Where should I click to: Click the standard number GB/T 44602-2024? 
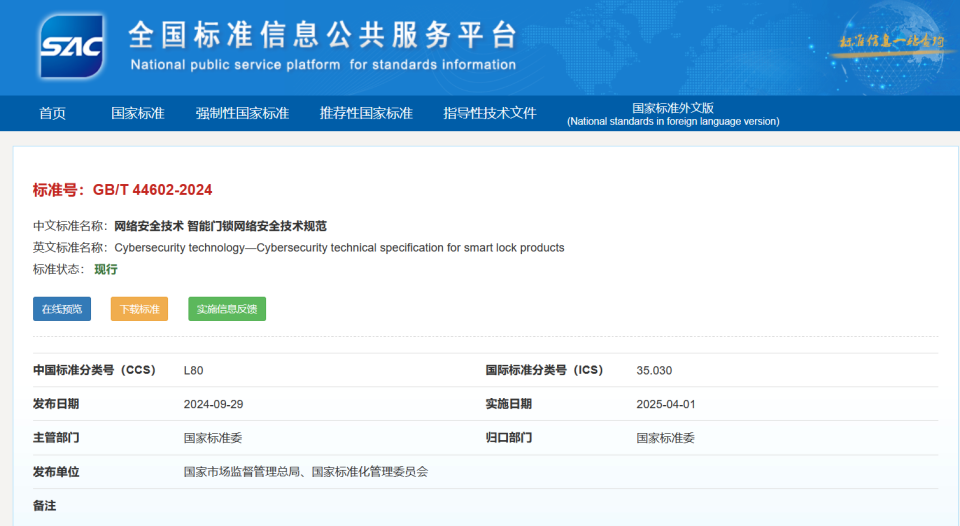tap(152, 190)
